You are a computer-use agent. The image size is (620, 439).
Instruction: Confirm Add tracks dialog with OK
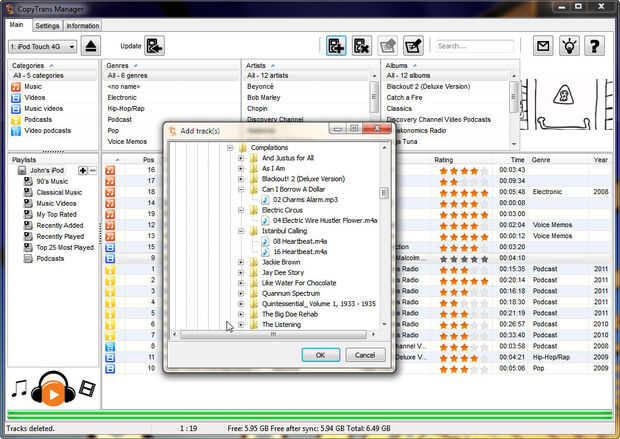pyautogui.click(x=320, y=355)
